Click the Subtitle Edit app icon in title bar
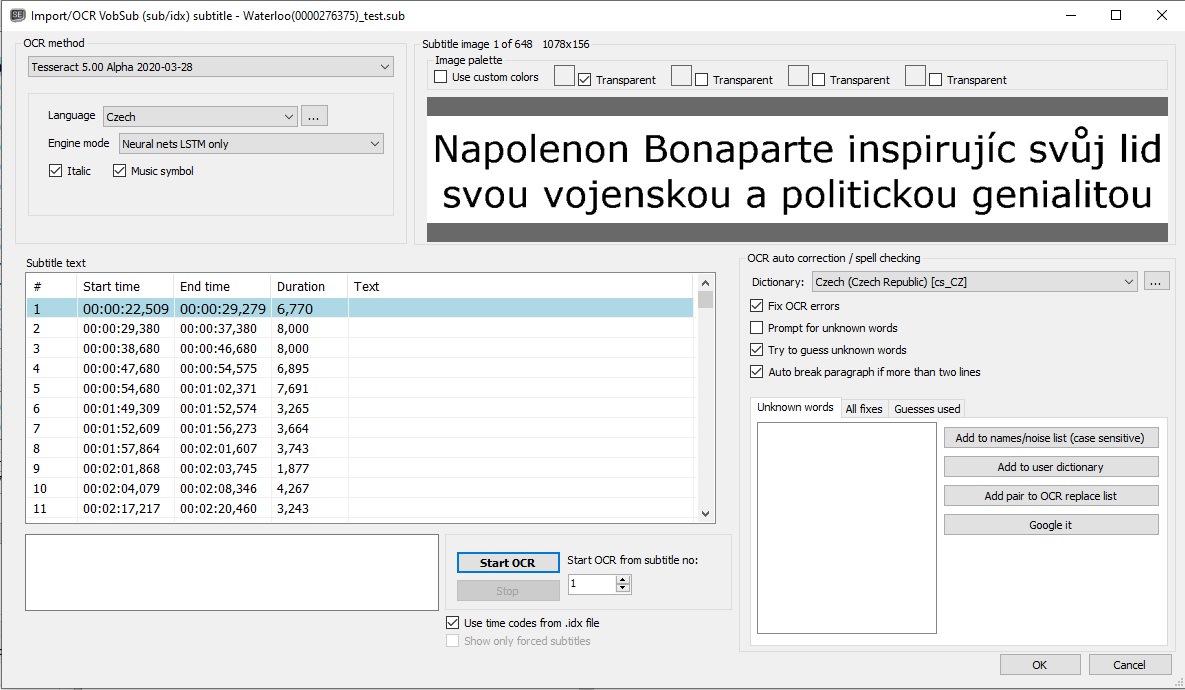 17,15
